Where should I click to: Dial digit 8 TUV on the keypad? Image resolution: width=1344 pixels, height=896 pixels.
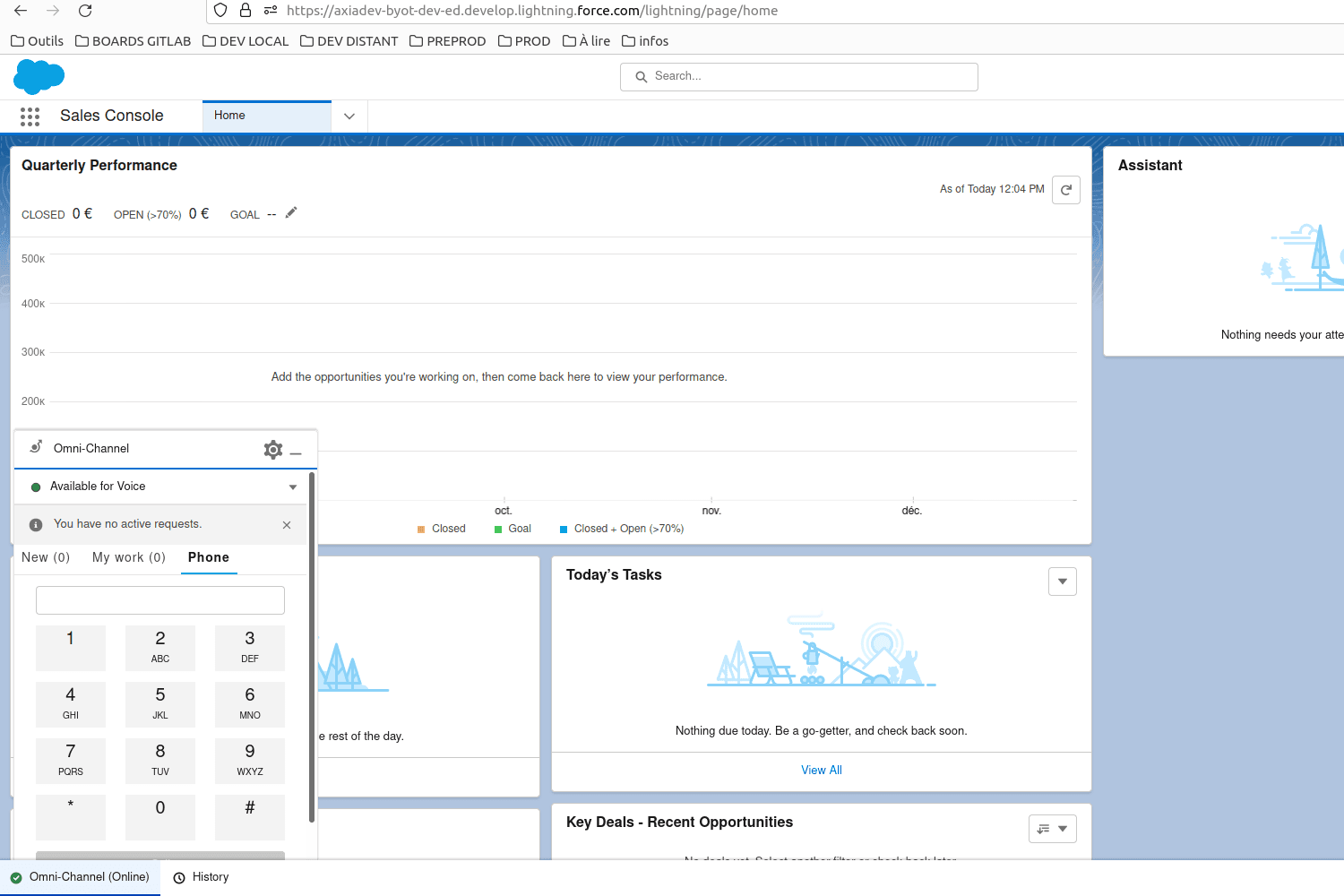coord(160,761)
